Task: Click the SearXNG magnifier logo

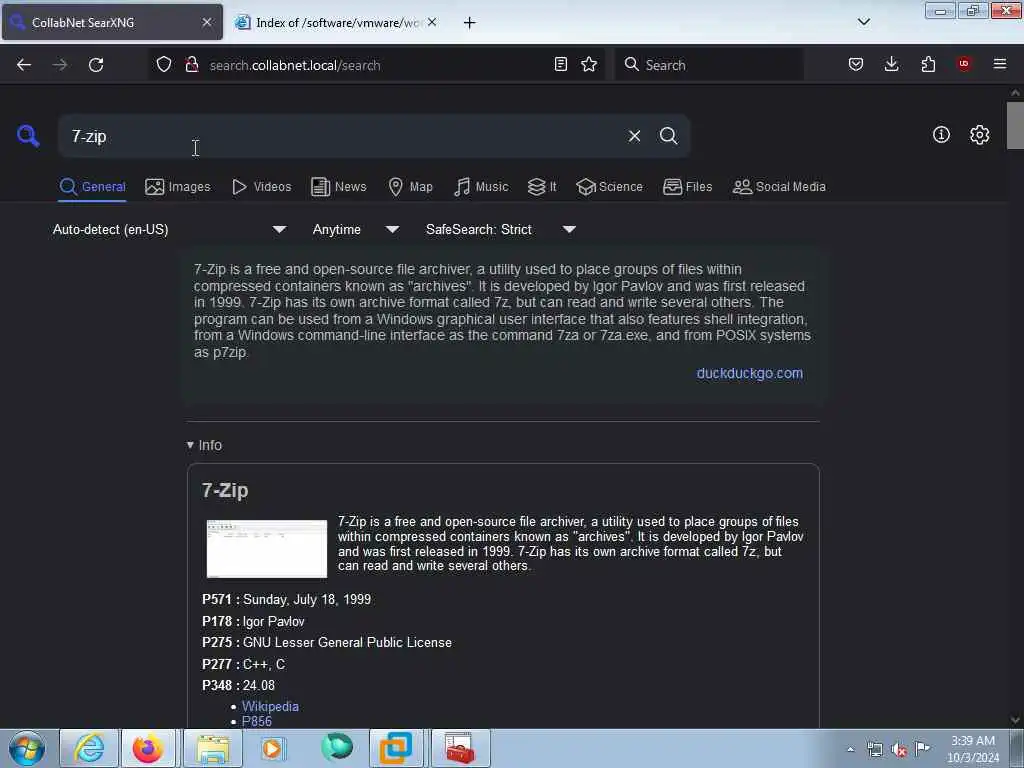Action: [x=28, y=136]
